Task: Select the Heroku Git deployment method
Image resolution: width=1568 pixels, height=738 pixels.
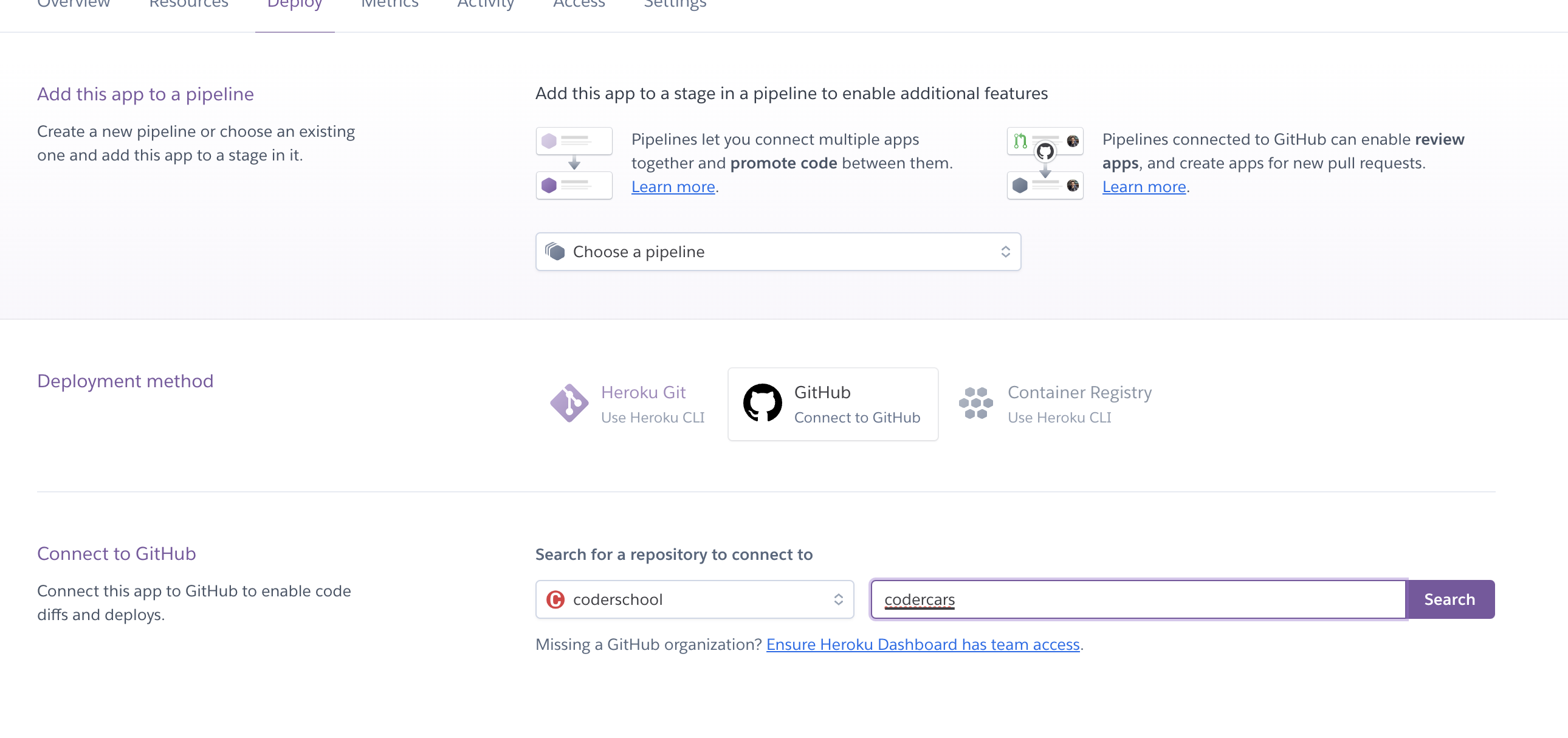Action: point(627,404)
